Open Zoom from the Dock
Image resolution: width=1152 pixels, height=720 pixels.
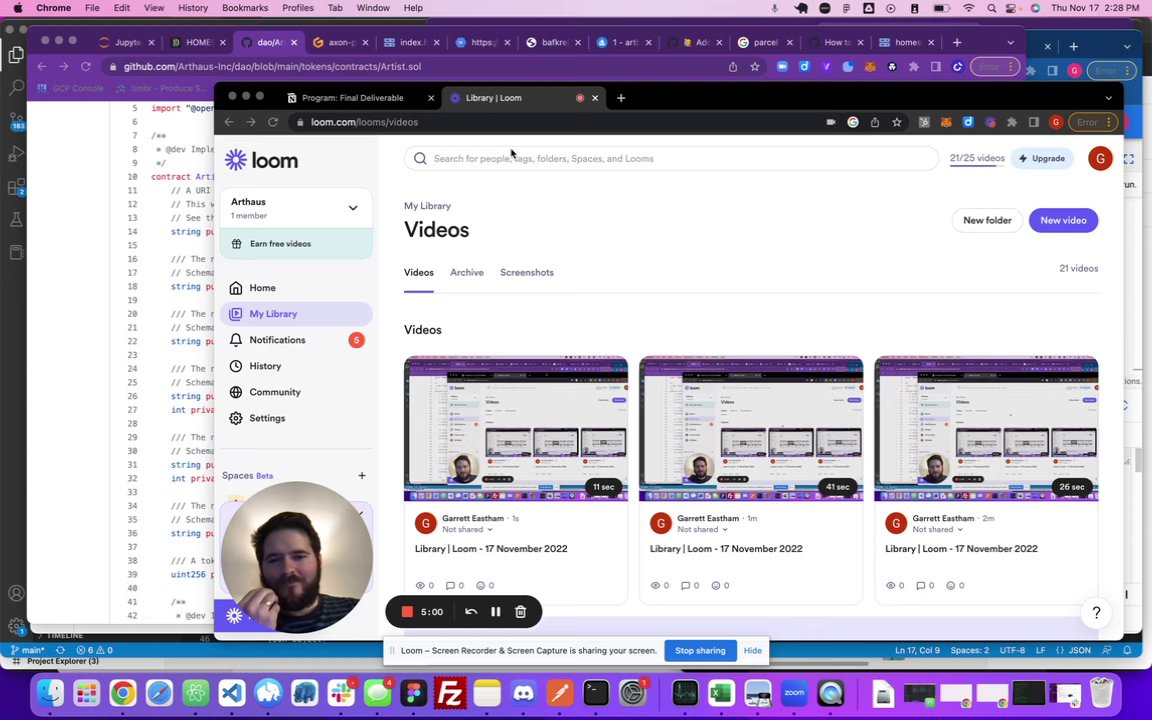pos(794,693)
